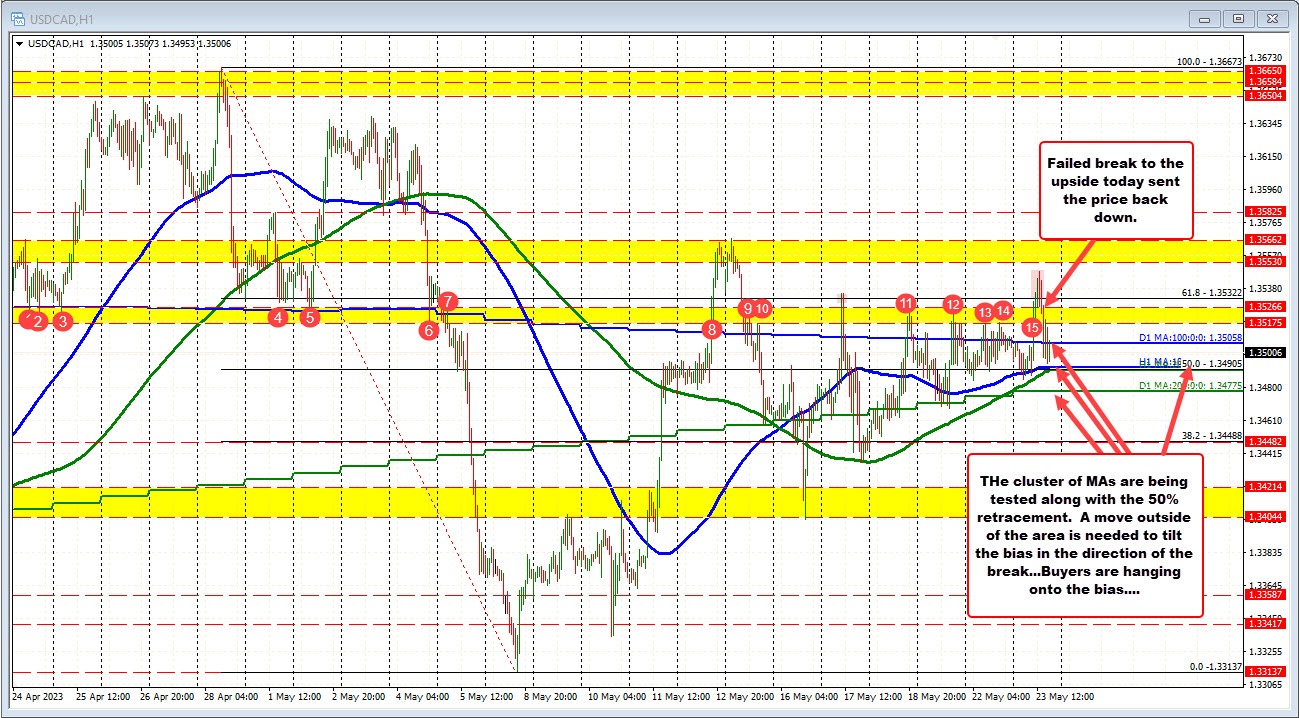Click the 1.33587 price level tag
The width and height of the screenshot is (1299, 718).
pyautogui.click(x=1265, y=595)
